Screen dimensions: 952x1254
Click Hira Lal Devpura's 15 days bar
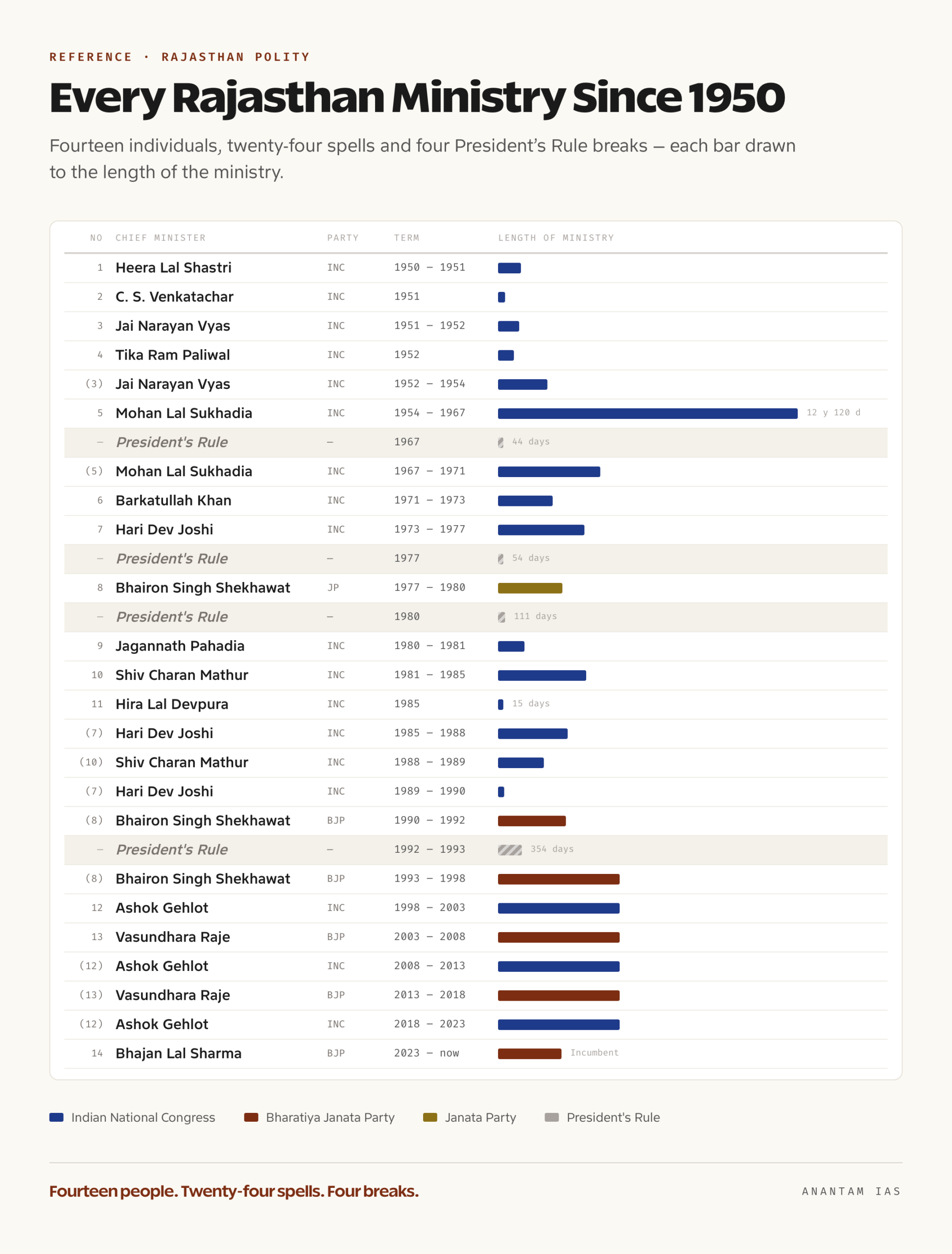pyautogui.click(x=500, y=705)
